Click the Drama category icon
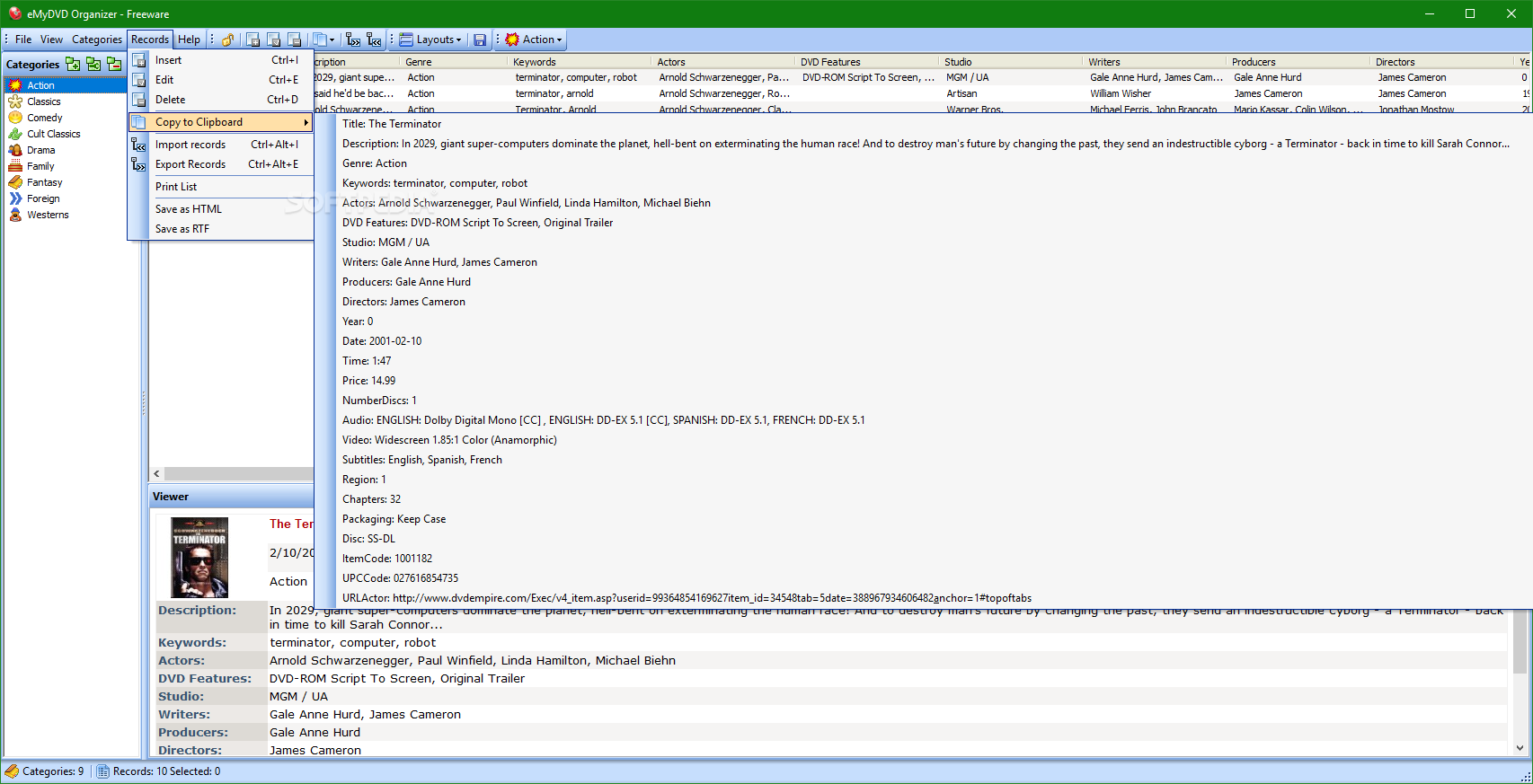The image size is (1533, 784). point(15,150)
